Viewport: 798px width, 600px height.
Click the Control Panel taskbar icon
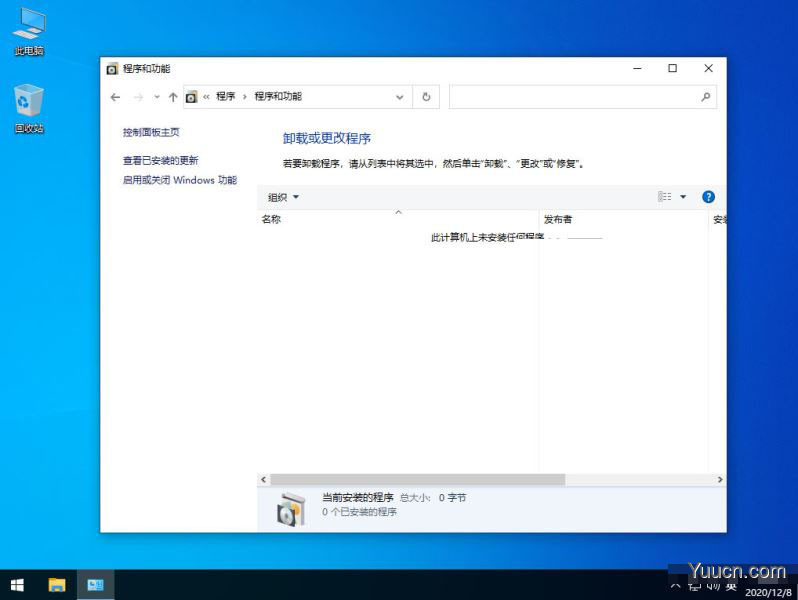coord(95,585)
